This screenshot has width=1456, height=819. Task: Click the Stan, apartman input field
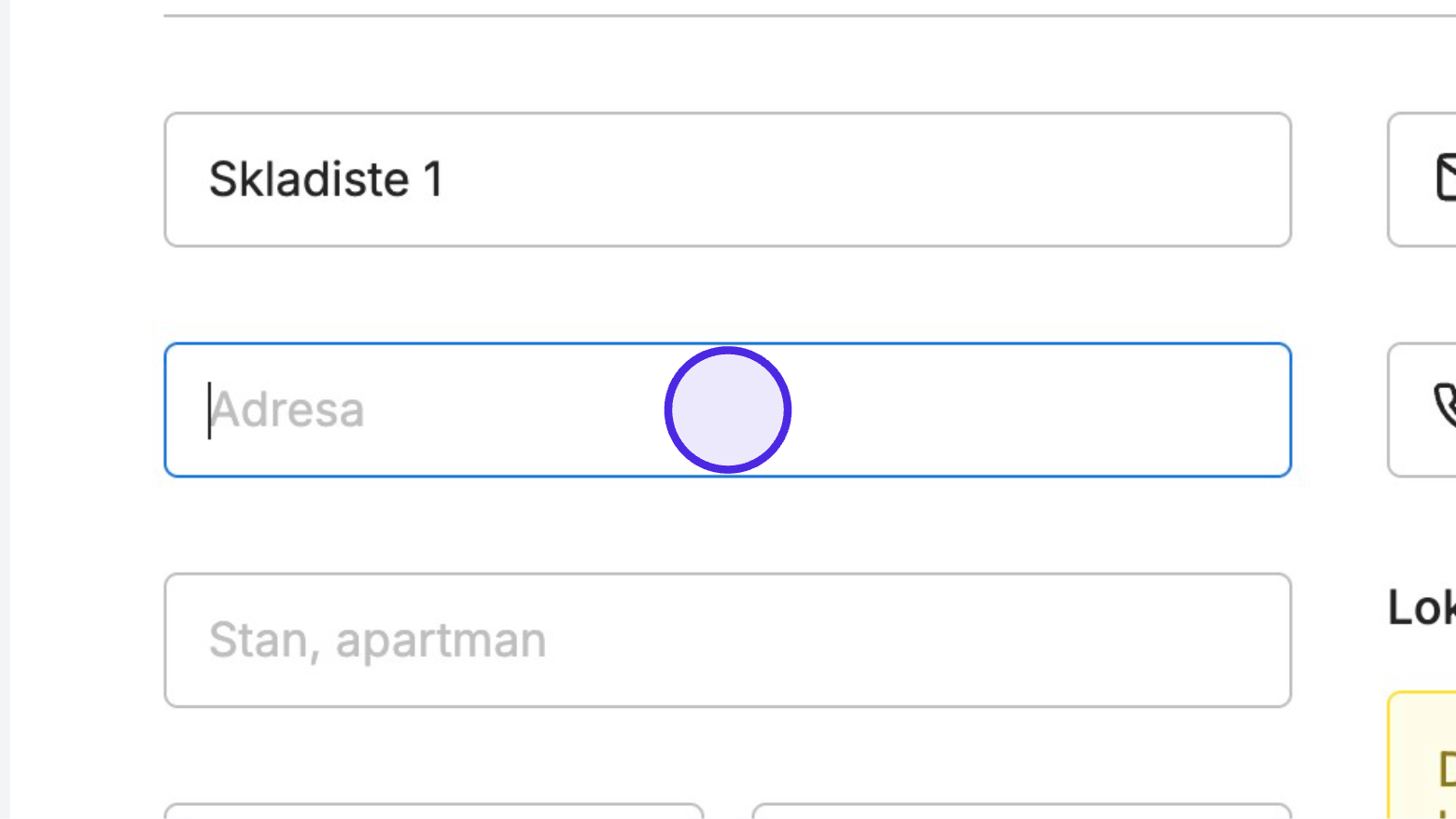(x=728, y=640)
